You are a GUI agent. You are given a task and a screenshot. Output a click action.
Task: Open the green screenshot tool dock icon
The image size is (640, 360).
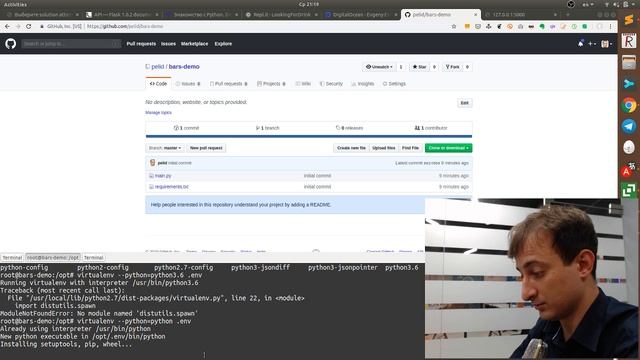(x=629, y=190)
